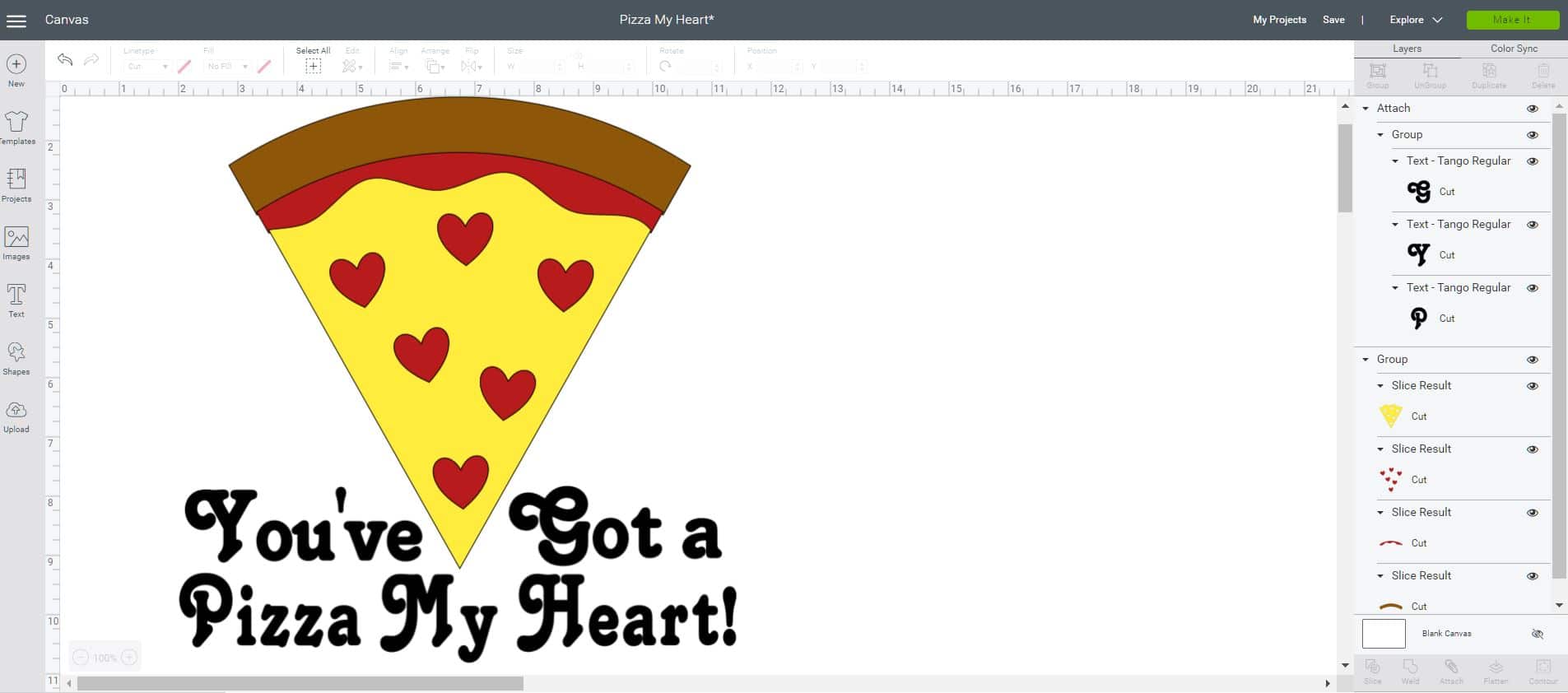This screenshot has height=693, width=1568.
Task: Click the Contour tool icon
Action: click(x=1543, y=666)
